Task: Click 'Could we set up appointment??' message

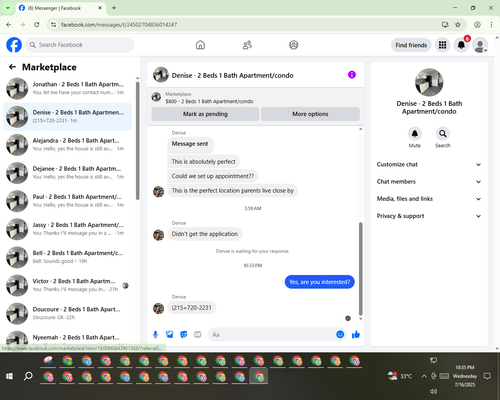Action: click(x=213, y=176)
